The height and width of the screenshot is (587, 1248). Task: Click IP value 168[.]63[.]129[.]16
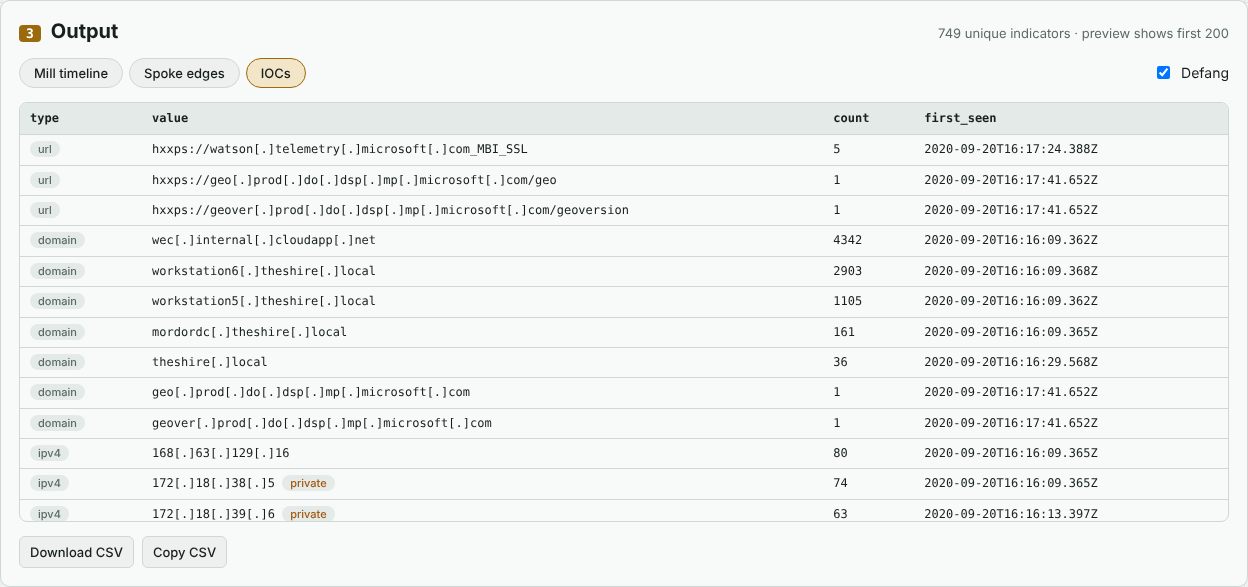221,453
